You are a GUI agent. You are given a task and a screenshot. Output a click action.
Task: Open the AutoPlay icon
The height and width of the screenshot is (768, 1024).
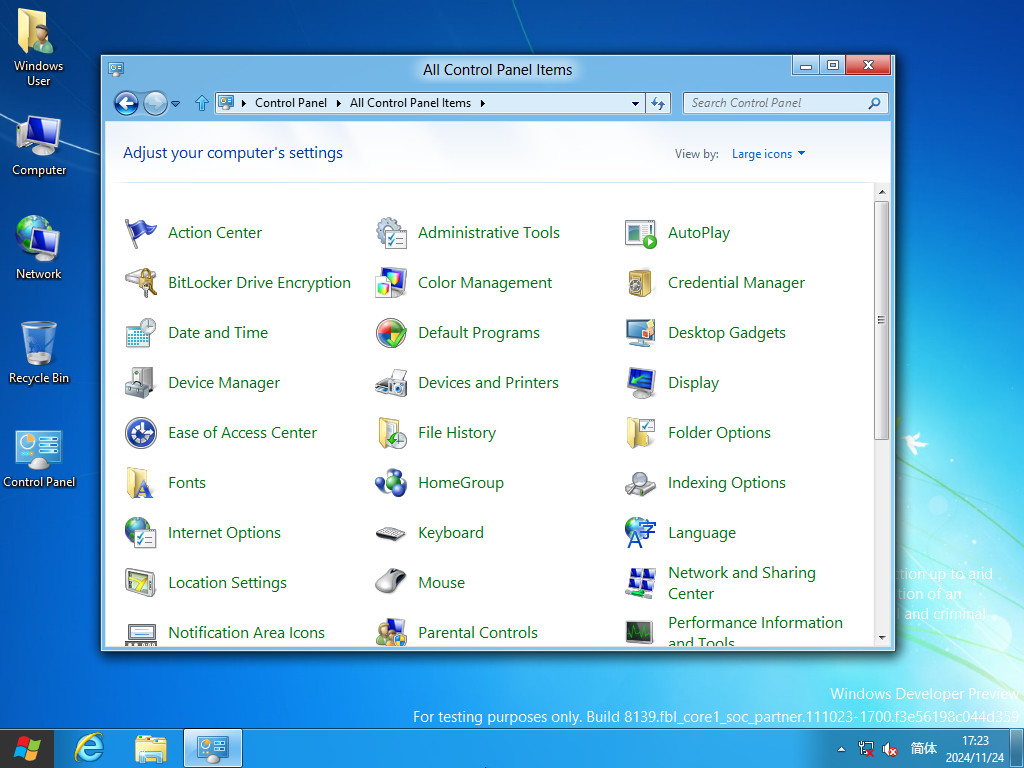[641, 233]
